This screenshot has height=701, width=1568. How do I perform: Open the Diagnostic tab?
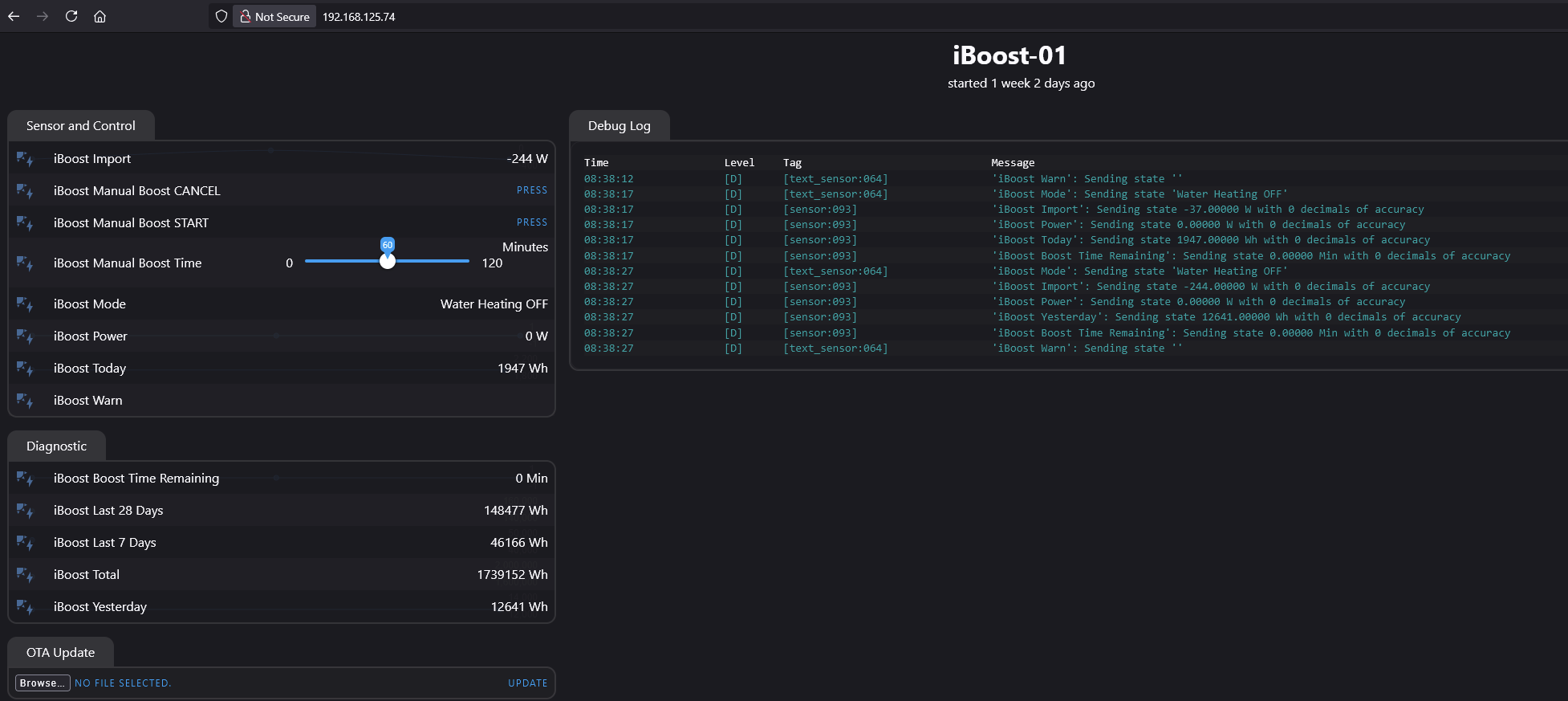pos(56,446)
